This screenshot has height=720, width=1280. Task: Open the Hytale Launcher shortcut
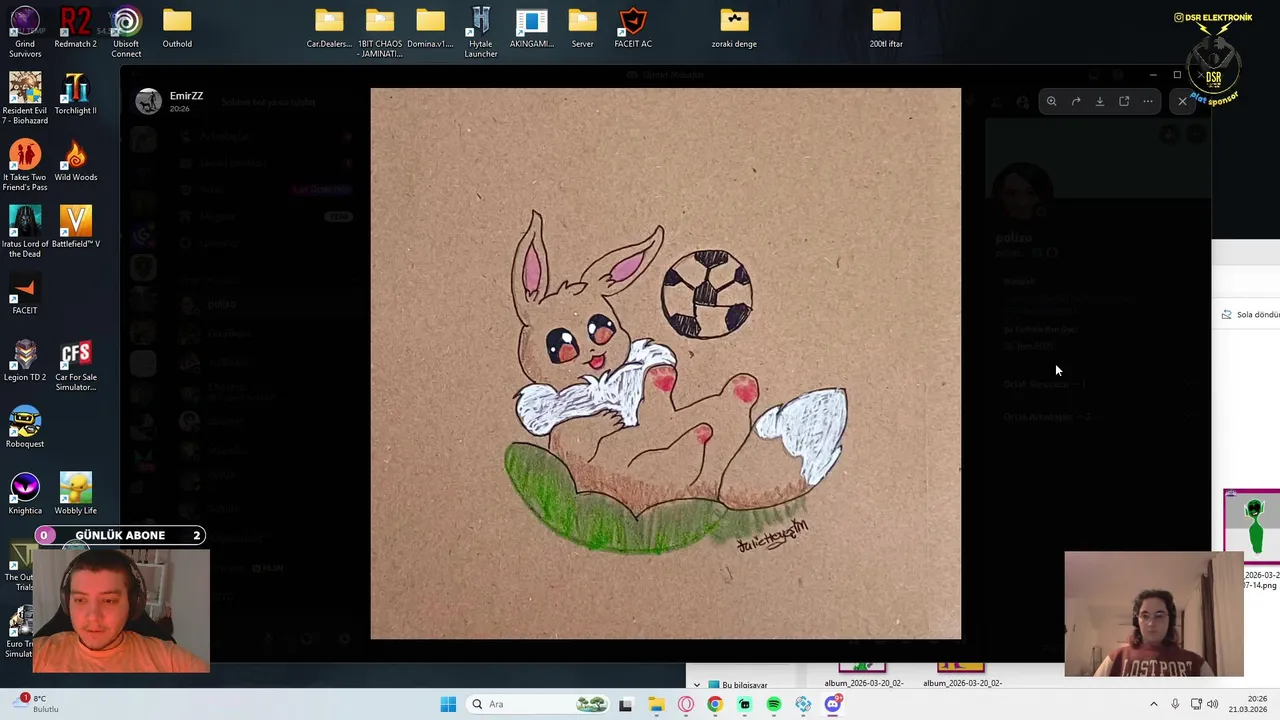pyautogui.click(x=481, y=32)
